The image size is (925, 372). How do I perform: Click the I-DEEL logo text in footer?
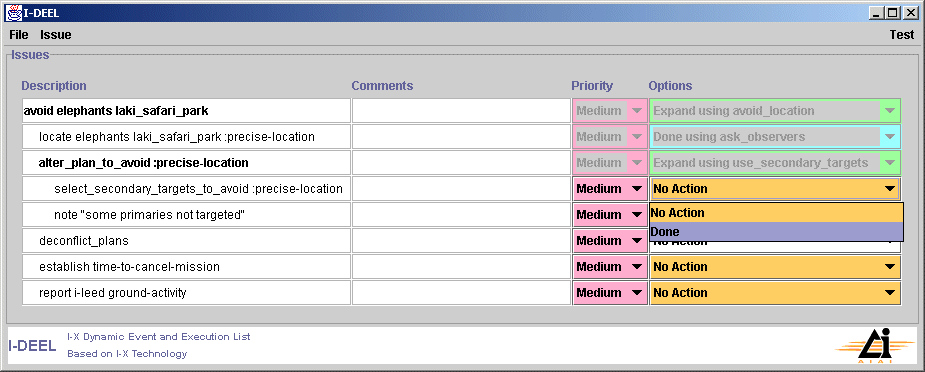pos(32,345)
